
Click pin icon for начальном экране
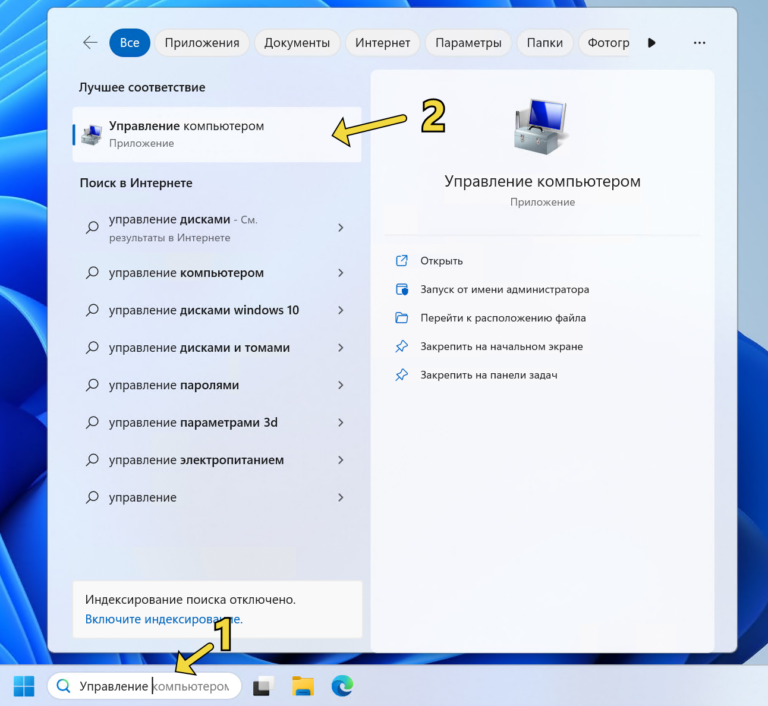point(402,346)
